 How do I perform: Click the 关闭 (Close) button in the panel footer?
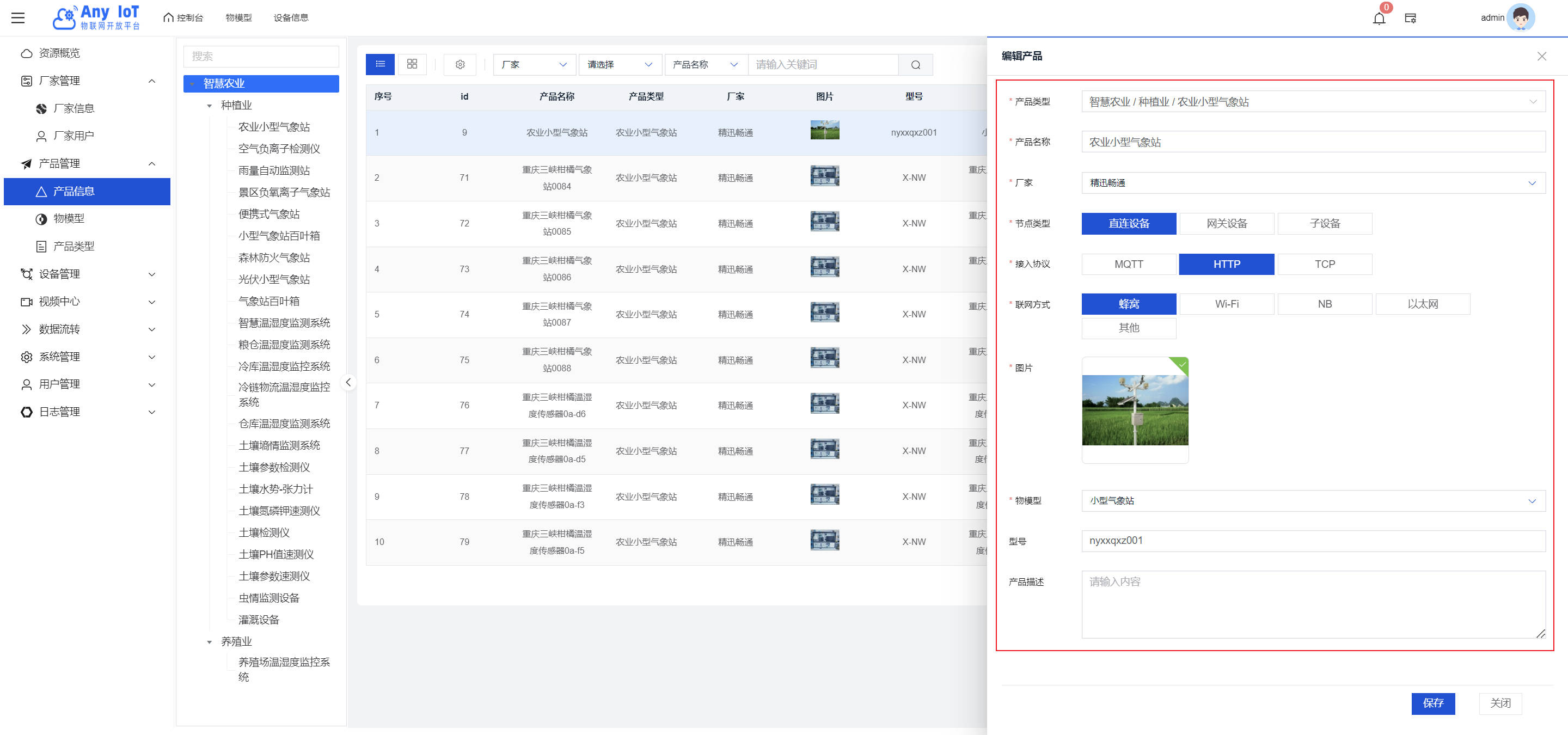[1500, 703]
